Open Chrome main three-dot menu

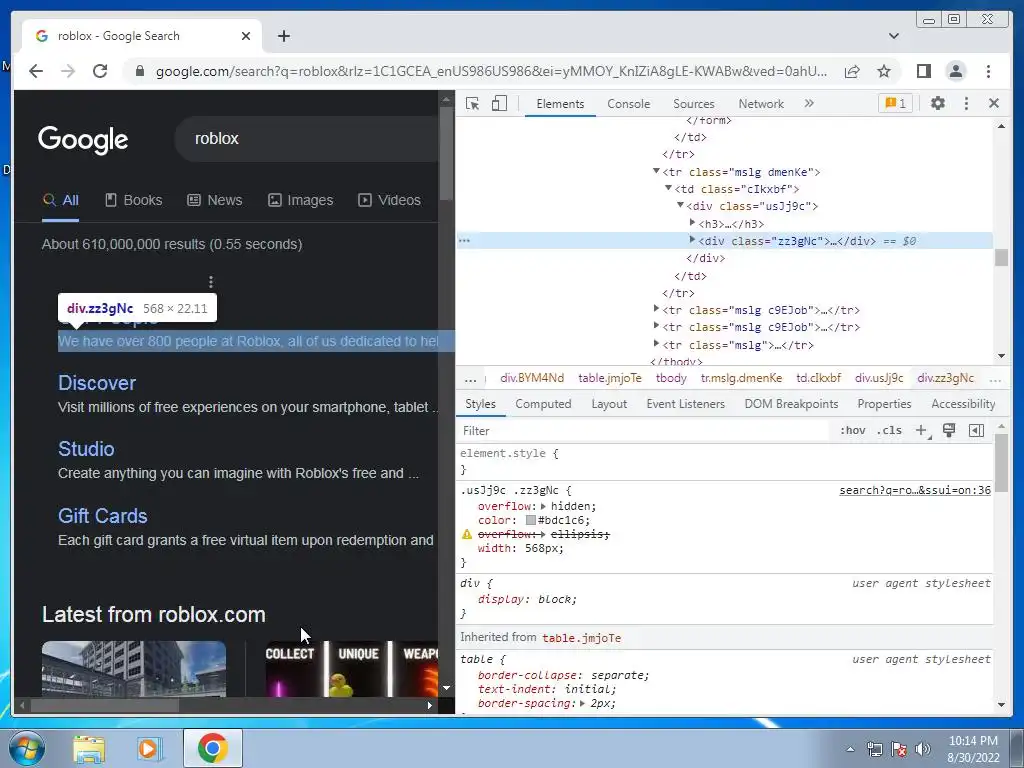pos(988,71)
